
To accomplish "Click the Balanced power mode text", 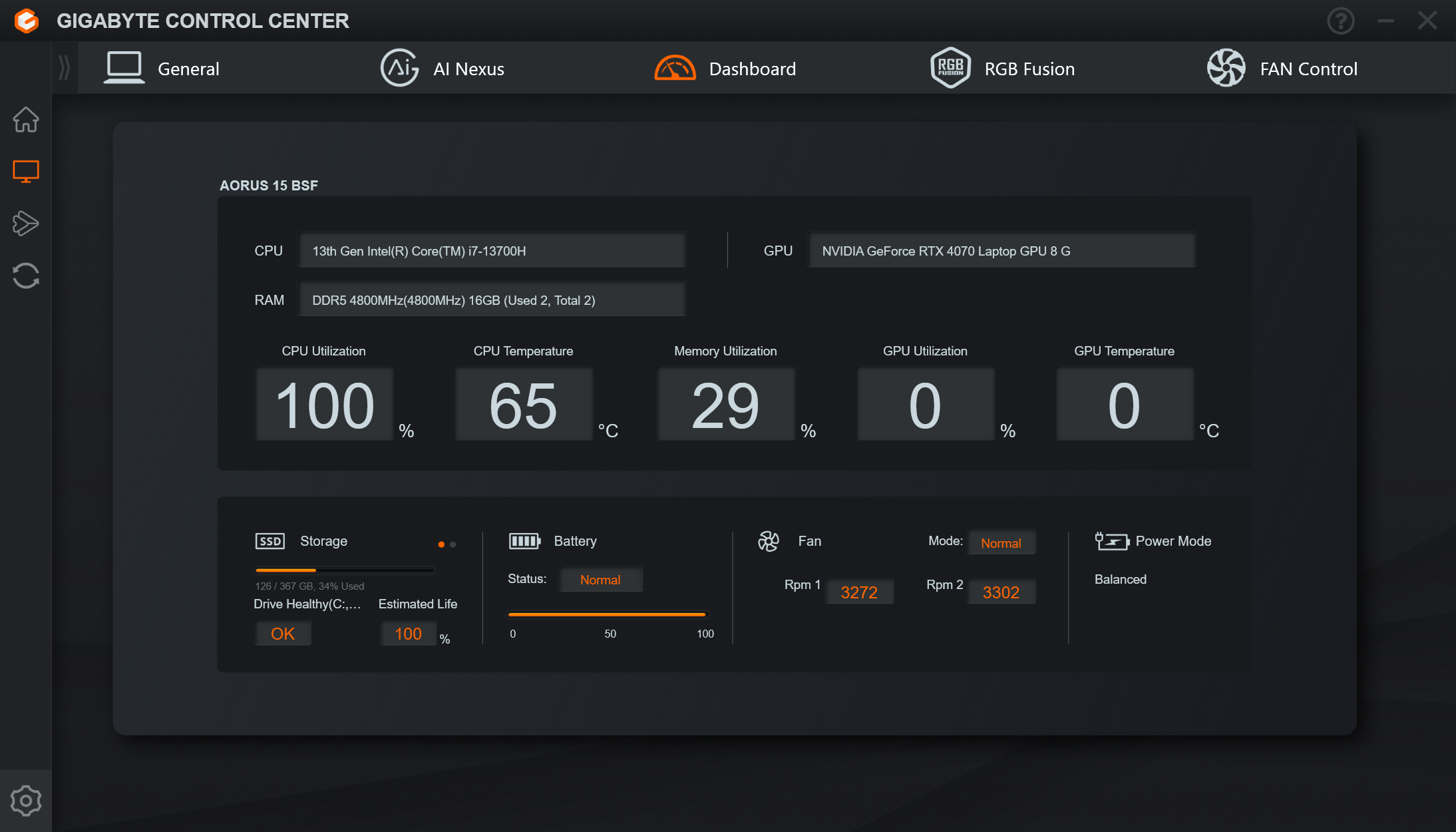I will click(1121, 580).
